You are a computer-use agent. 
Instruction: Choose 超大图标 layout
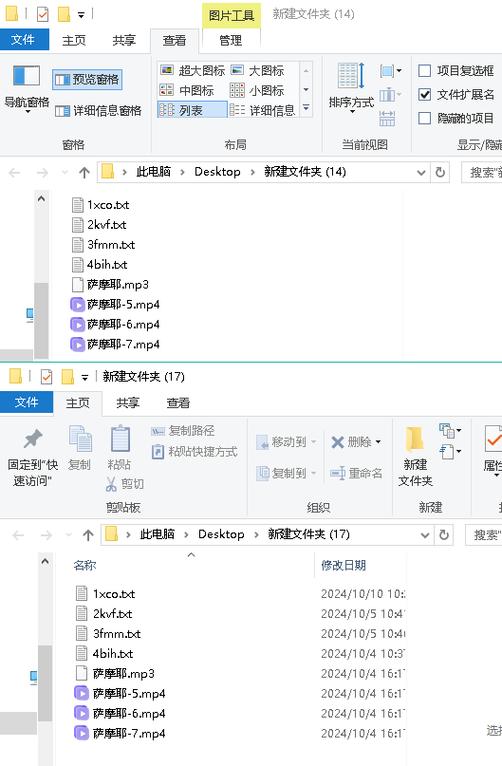pos(192,71)
